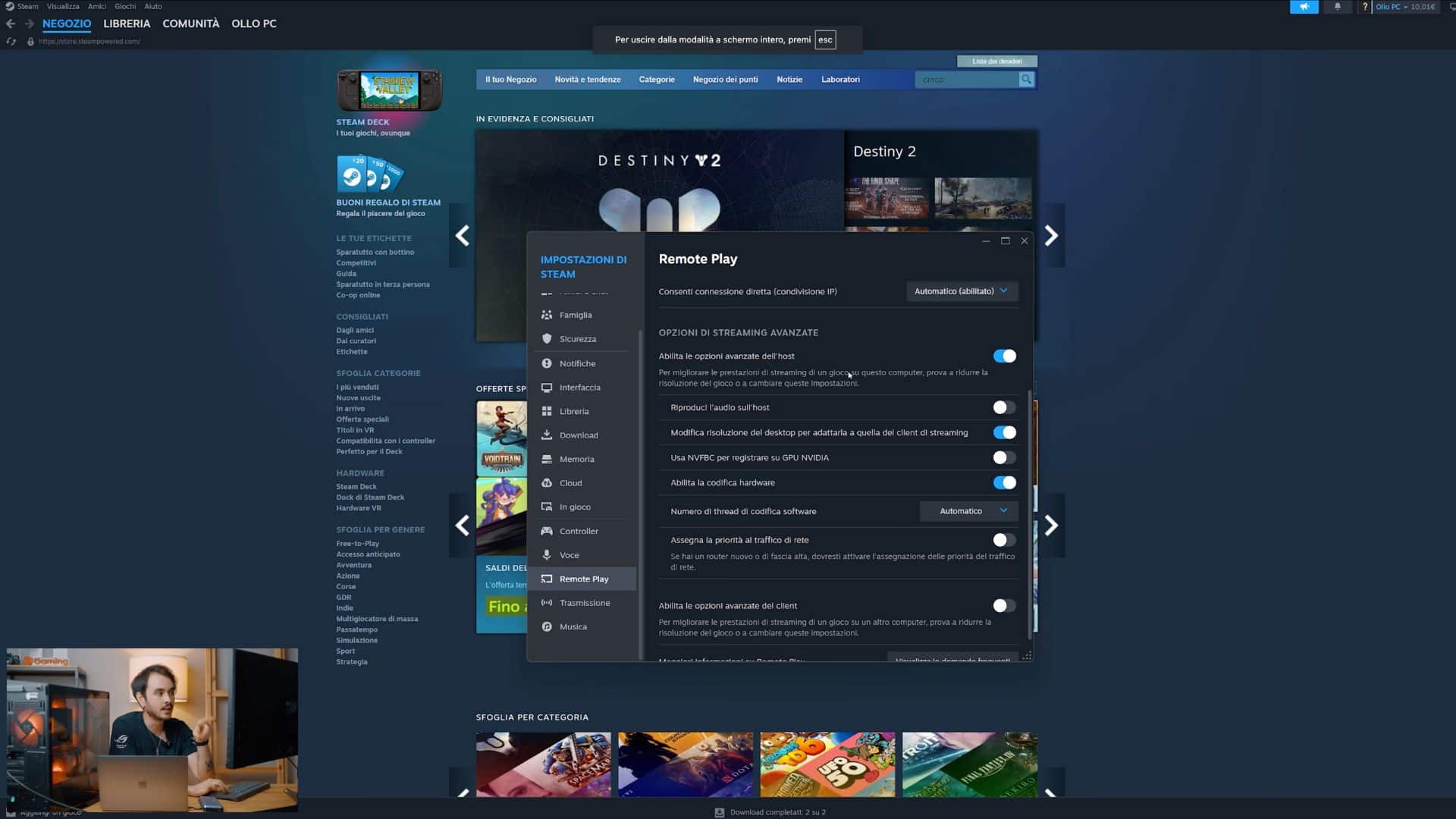Click the settings content vertical scrollbar
The height and width of the screenshot is (819, 1456).
[1029, 515]
